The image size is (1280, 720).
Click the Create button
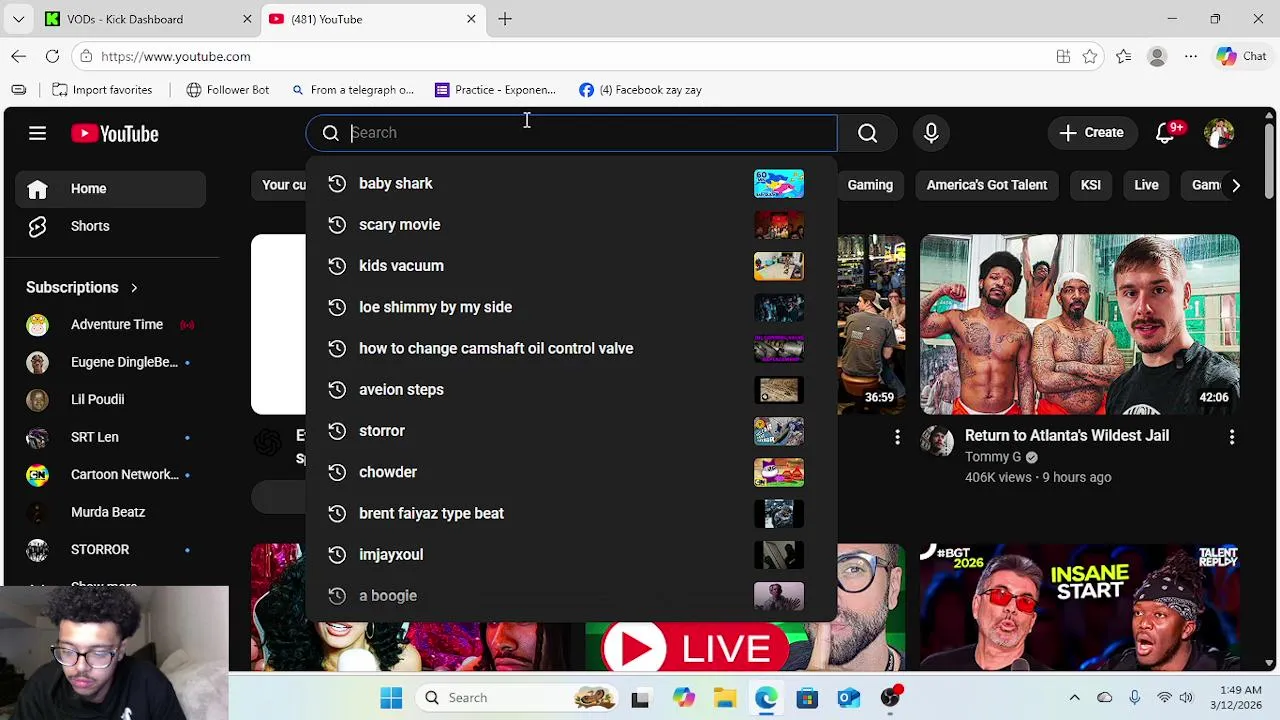(1091, 133)
